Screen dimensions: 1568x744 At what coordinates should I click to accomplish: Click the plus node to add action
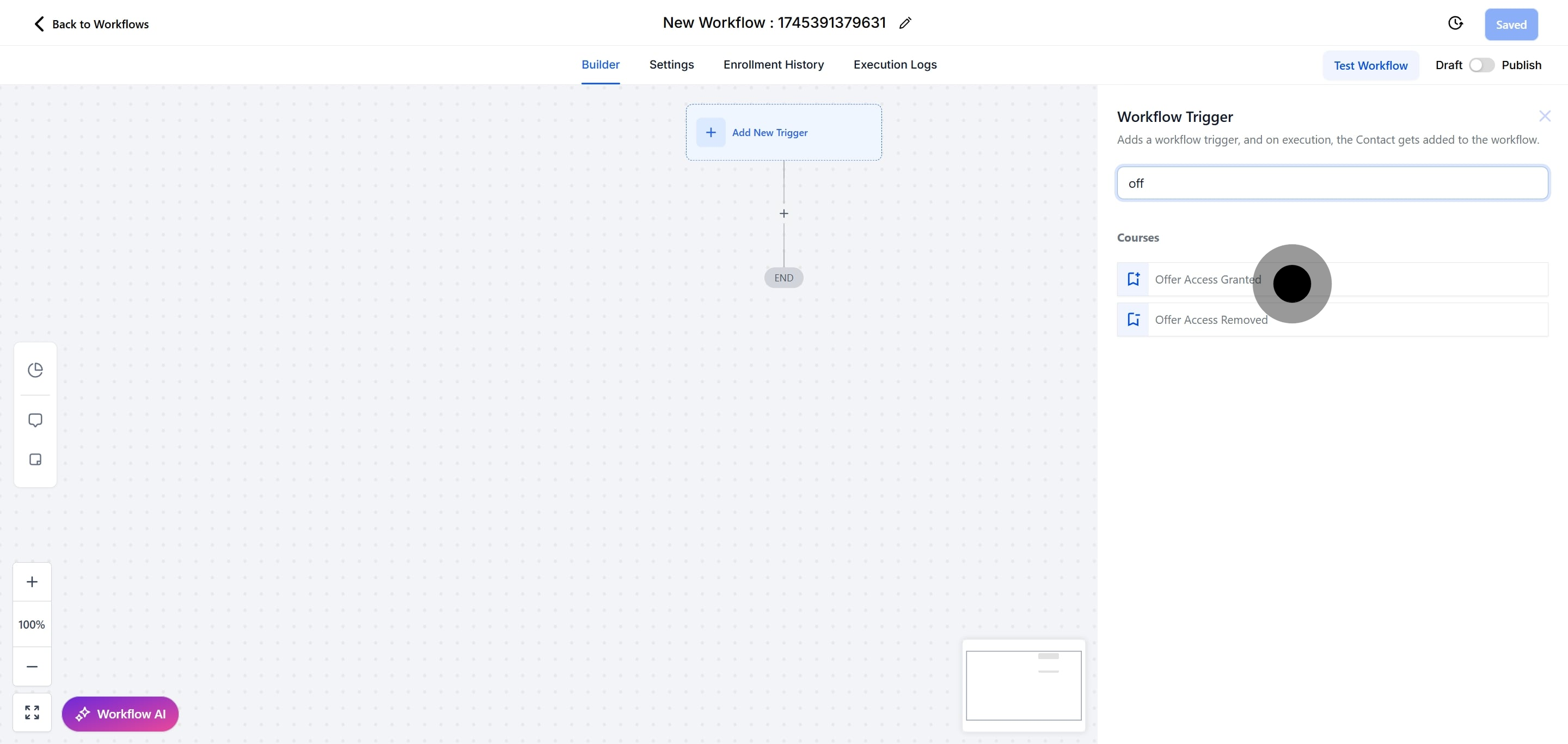tap(784, 213)
